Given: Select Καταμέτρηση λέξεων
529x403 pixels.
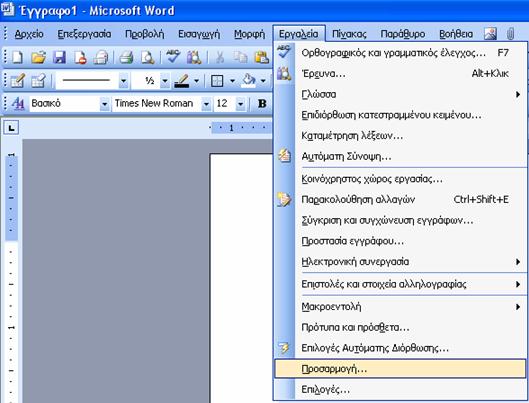Looking at the screenshot, I should pos(400,136).
